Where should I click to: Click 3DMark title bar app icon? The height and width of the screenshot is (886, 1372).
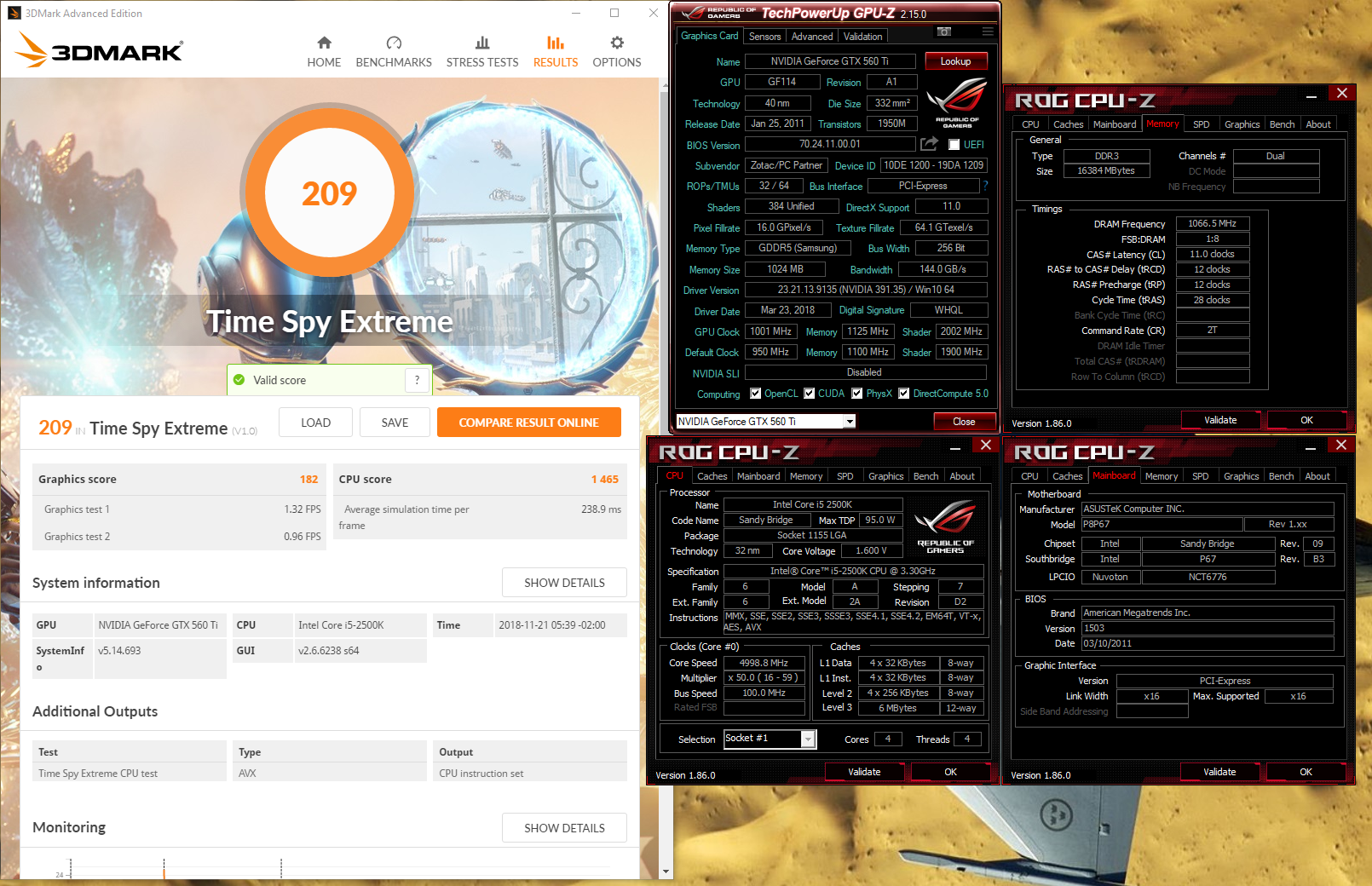(x=14, y=13)
